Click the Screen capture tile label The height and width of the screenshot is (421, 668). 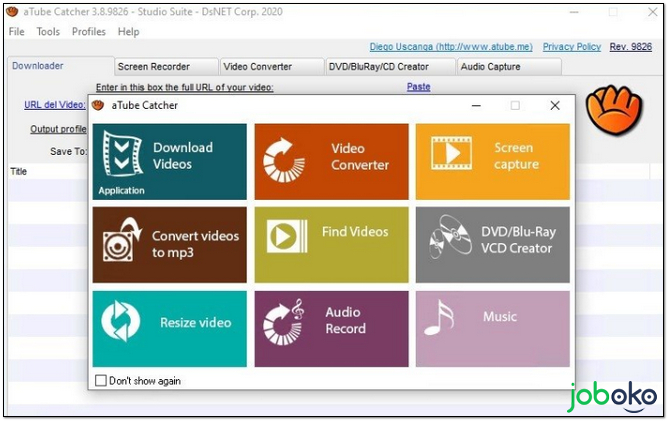[516, 156]
